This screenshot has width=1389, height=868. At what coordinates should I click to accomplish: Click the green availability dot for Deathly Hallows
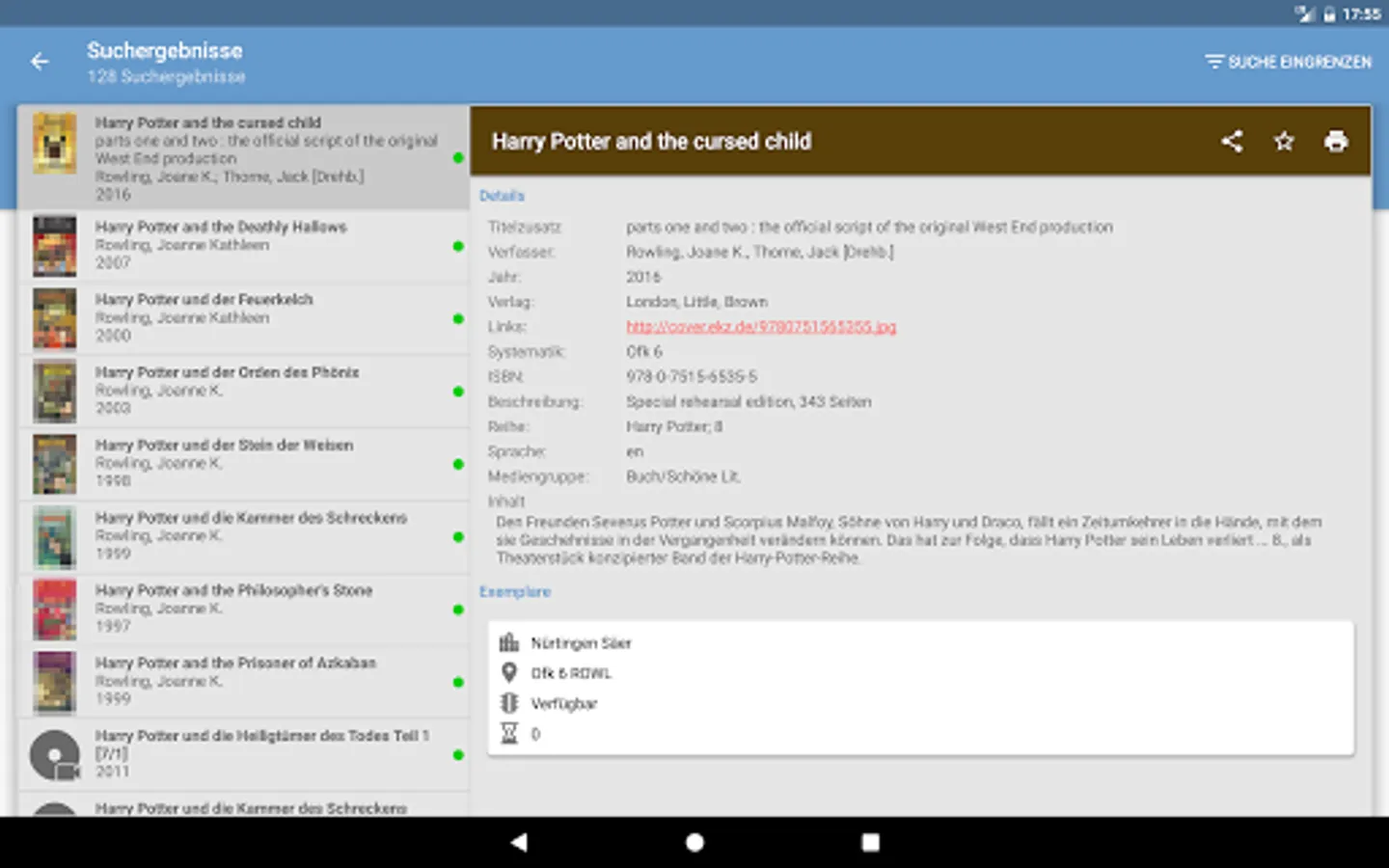[x=458, y=246]
